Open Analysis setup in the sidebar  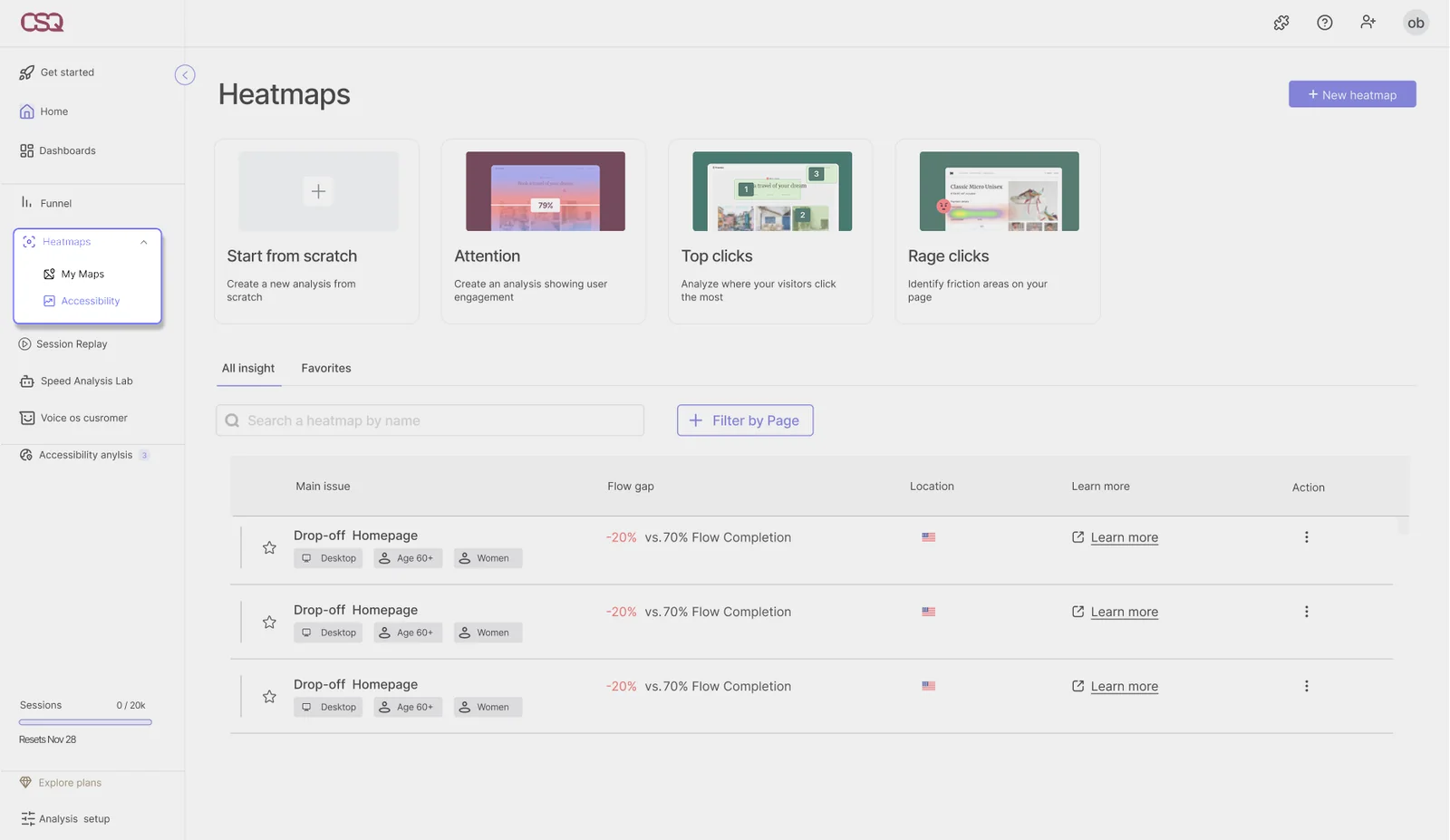(64, 819)
